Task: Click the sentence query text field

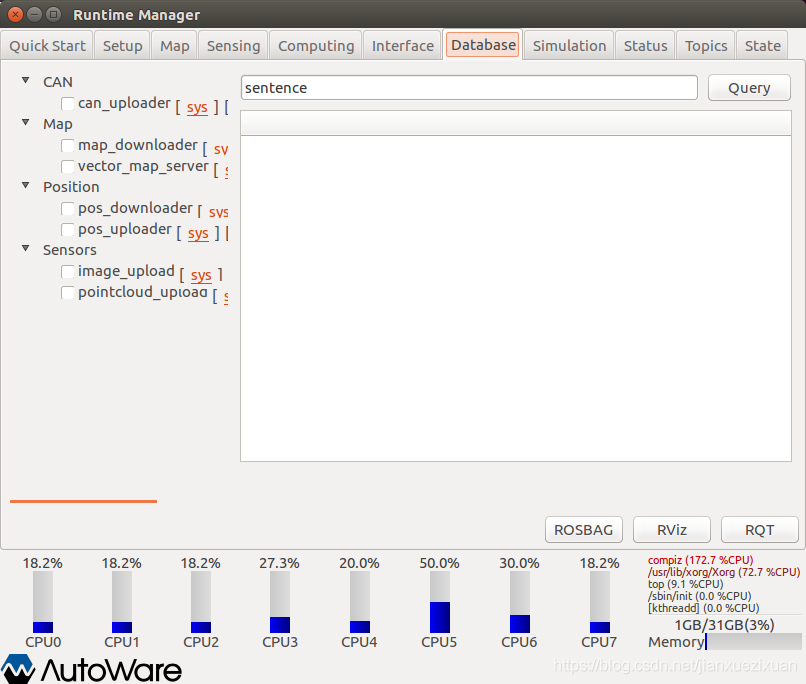Action: point(469,88)
